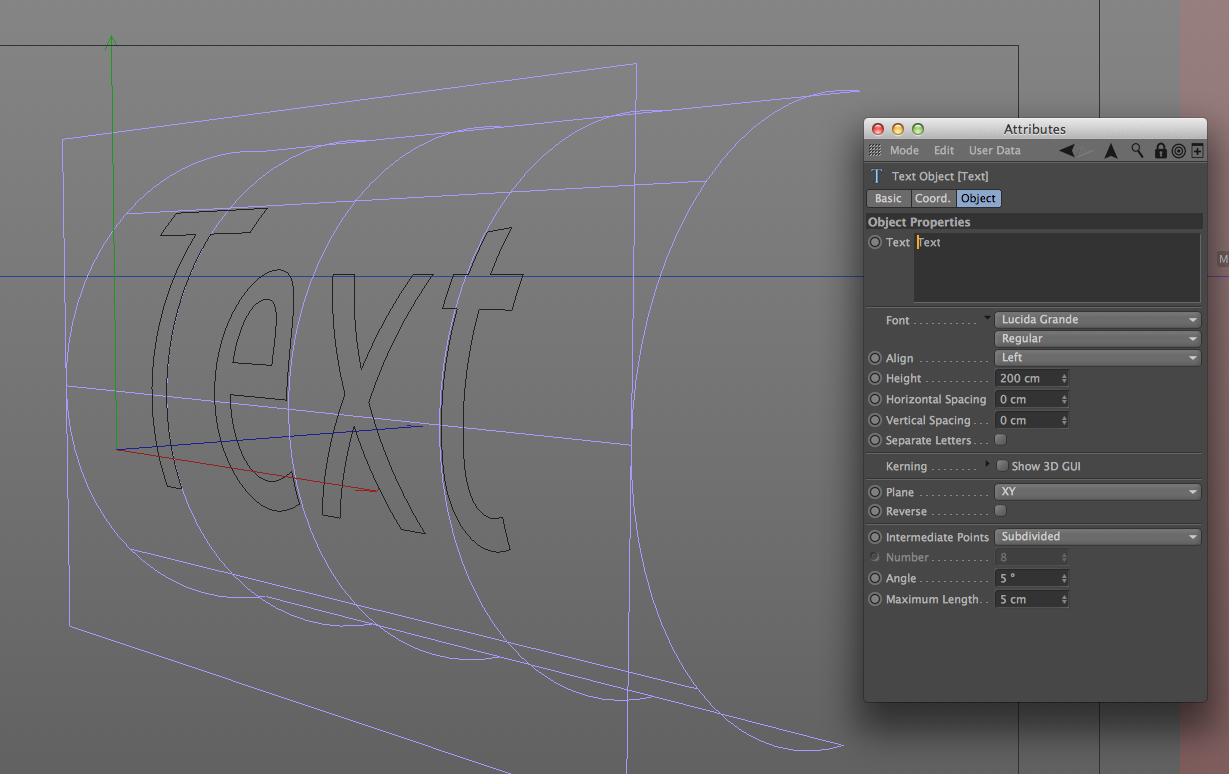Click the back arrow in Attributes toolbar
This screenshot has width=1229, height=774.
pos(1068,150)
